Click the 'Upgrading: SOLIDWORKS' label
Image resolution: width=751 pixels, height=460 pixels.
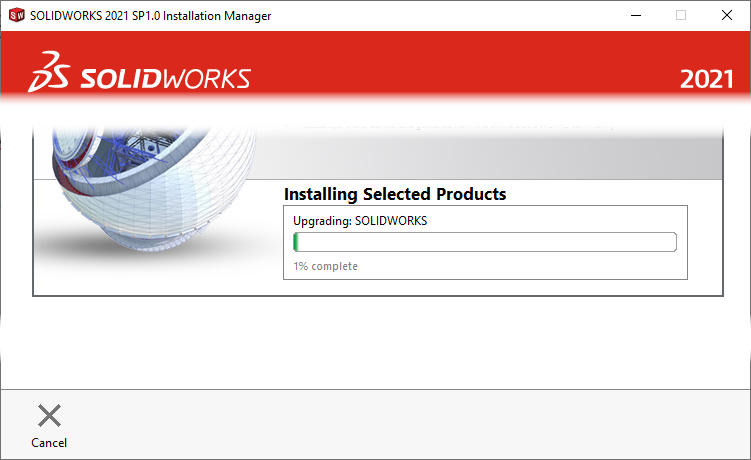click(360, 221)
